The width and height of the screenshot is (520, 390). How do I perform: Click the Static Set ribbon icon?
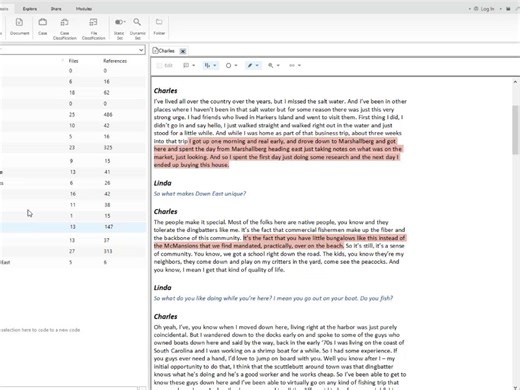(x=118, y=22)
